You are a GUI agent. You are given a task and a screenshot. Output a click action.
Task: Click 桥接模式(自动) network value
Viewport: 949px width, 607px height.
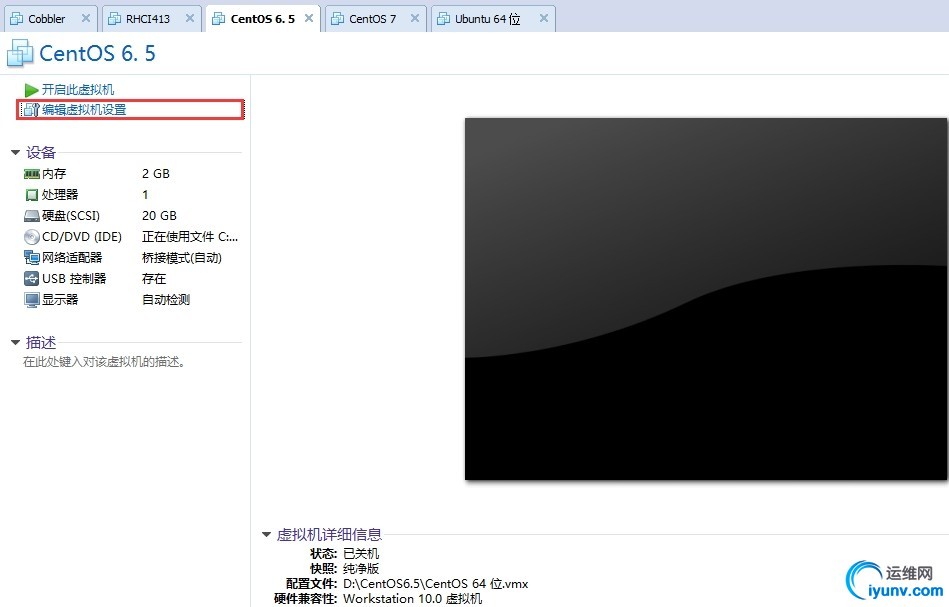182,258
